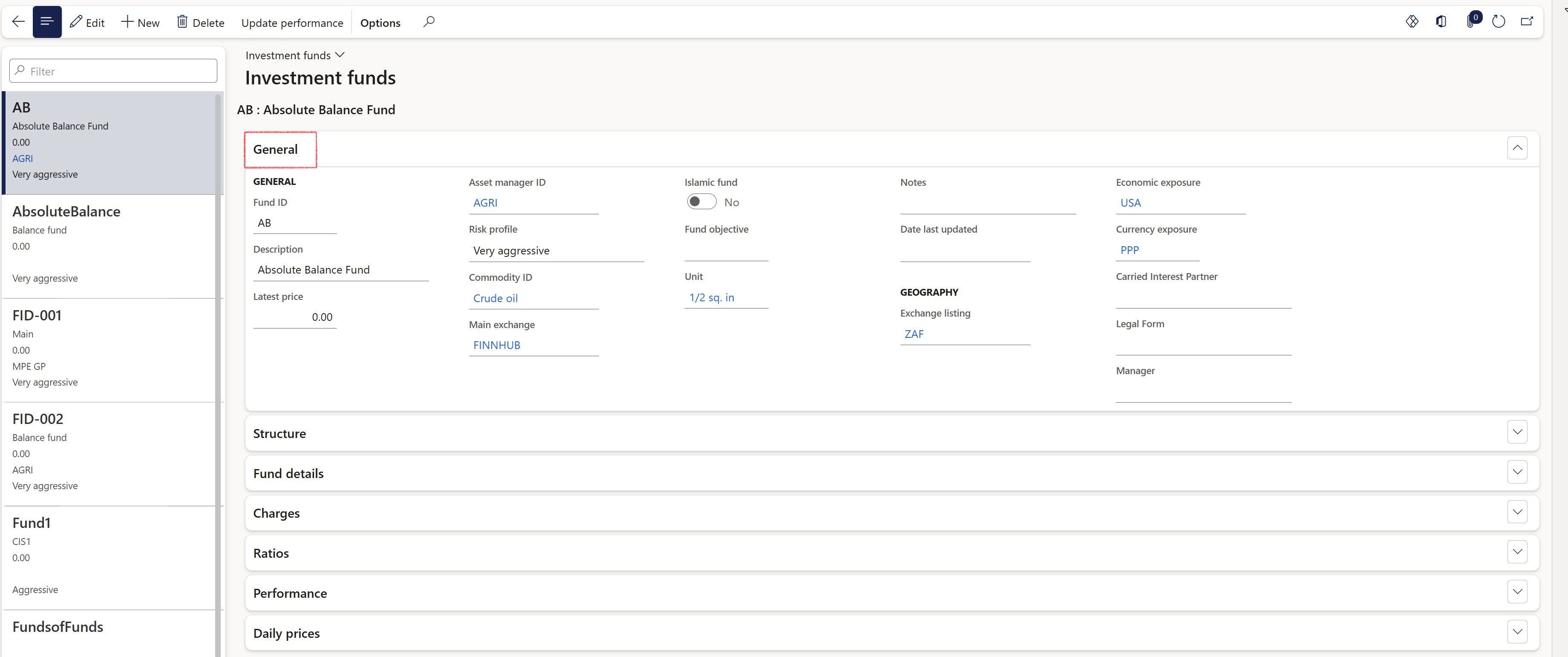
Task: Select the FID-001 fund entry
Action: click(110, 349)
